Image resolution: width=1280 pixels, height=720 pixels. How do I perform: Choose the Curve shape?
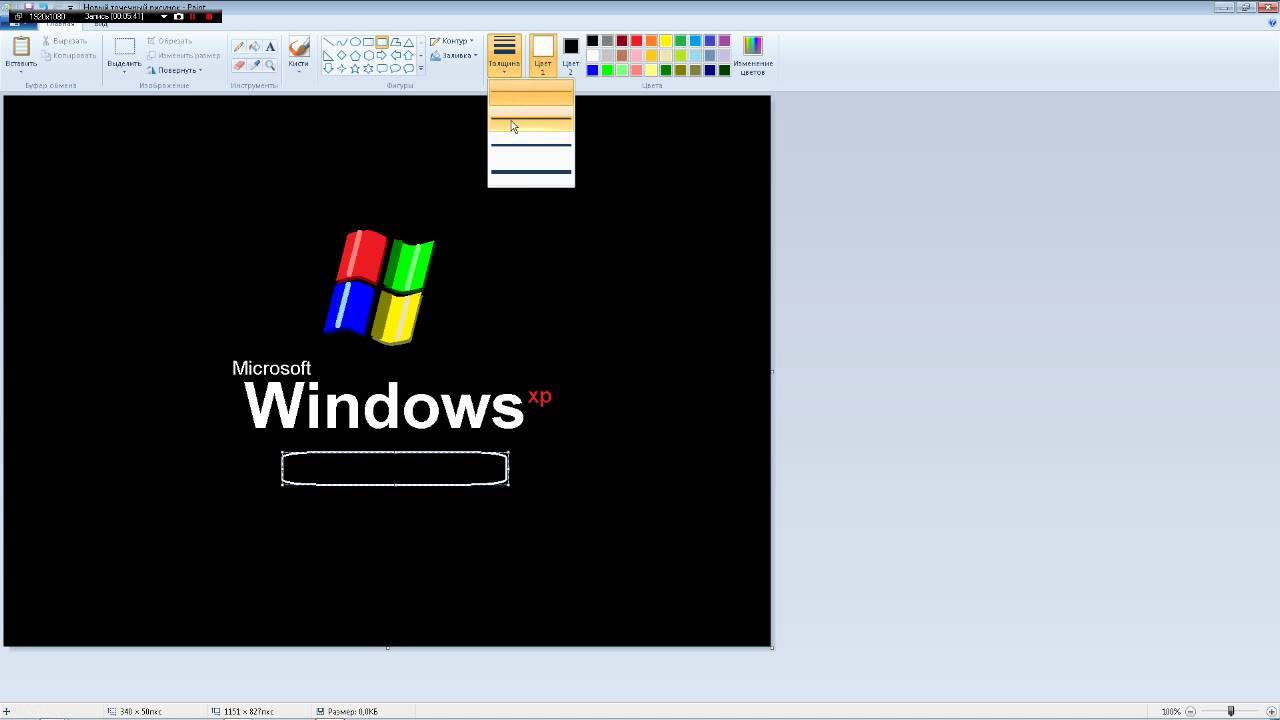(342, 41)
